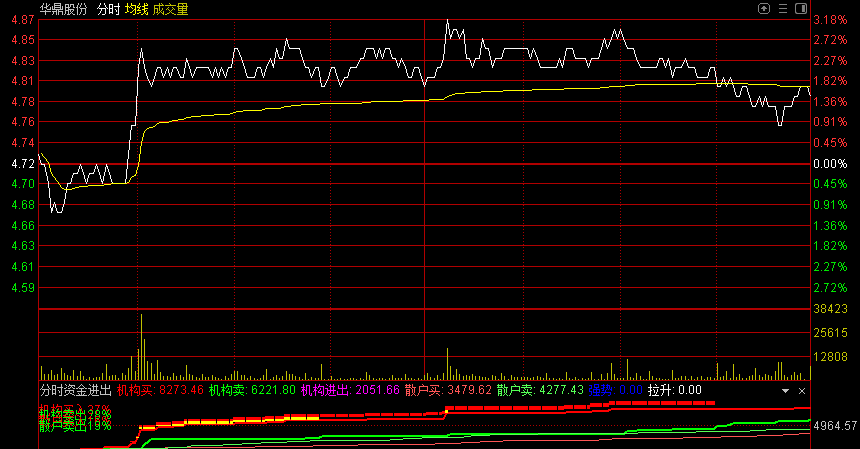Screen dimensions: 860x449
Task: Click the 成交量 volume label
Action: pyautogui.click(x=170, y=9)
